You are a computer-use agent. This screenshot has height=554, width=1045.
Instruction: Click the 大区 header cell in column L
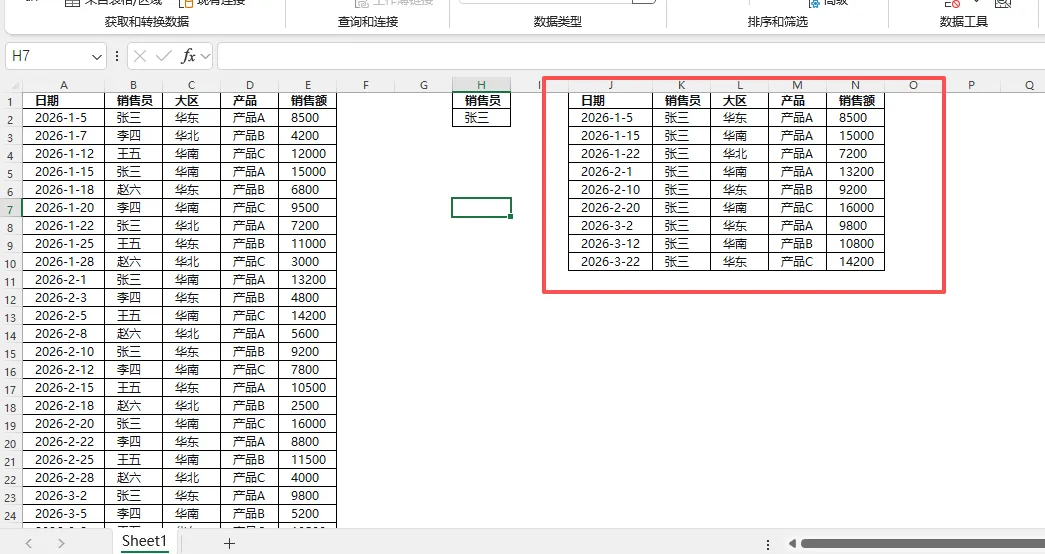739,101
